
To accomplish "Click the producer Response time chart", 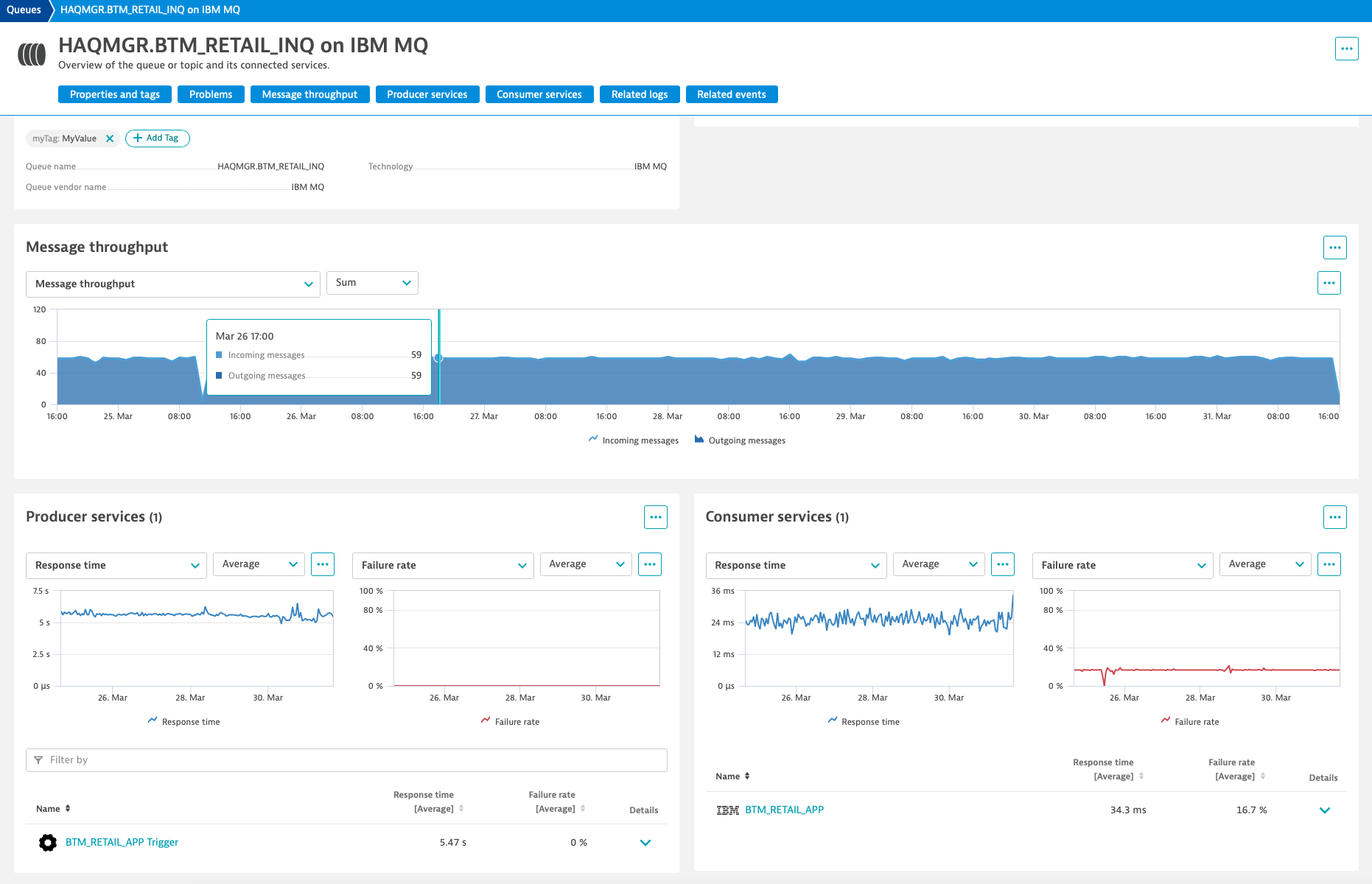I will tap(197, 638).
